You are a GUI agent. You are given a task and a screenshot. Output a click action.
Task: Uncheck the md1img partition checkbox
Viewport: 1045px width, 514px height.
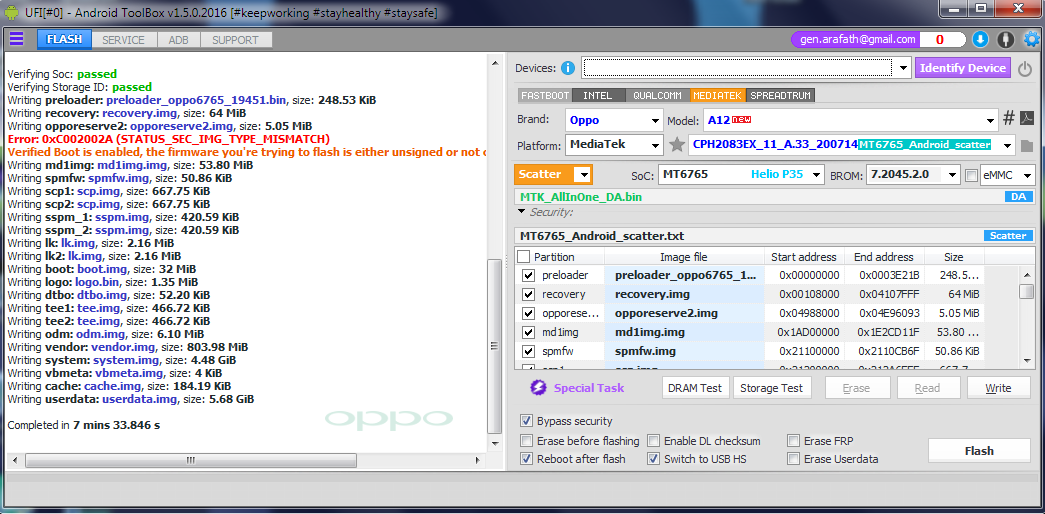pyautogui.click(x=528, y=332)
